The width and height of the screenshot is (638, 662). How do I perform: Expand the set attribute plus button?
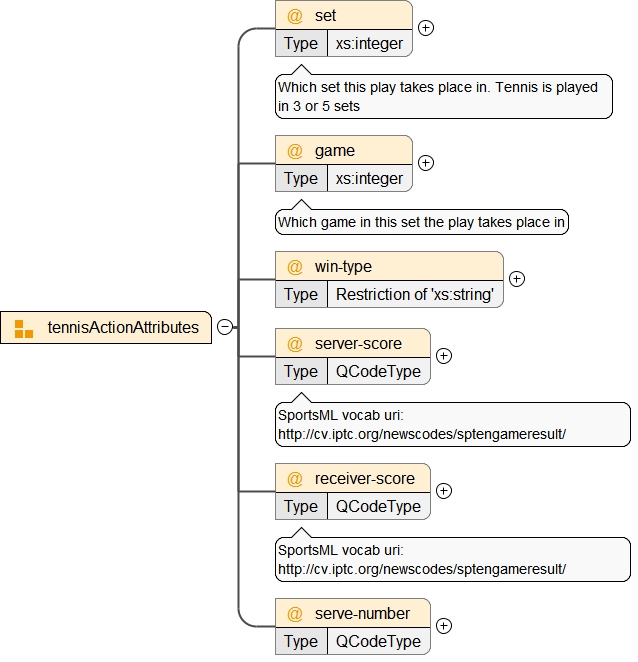(426, 28)
